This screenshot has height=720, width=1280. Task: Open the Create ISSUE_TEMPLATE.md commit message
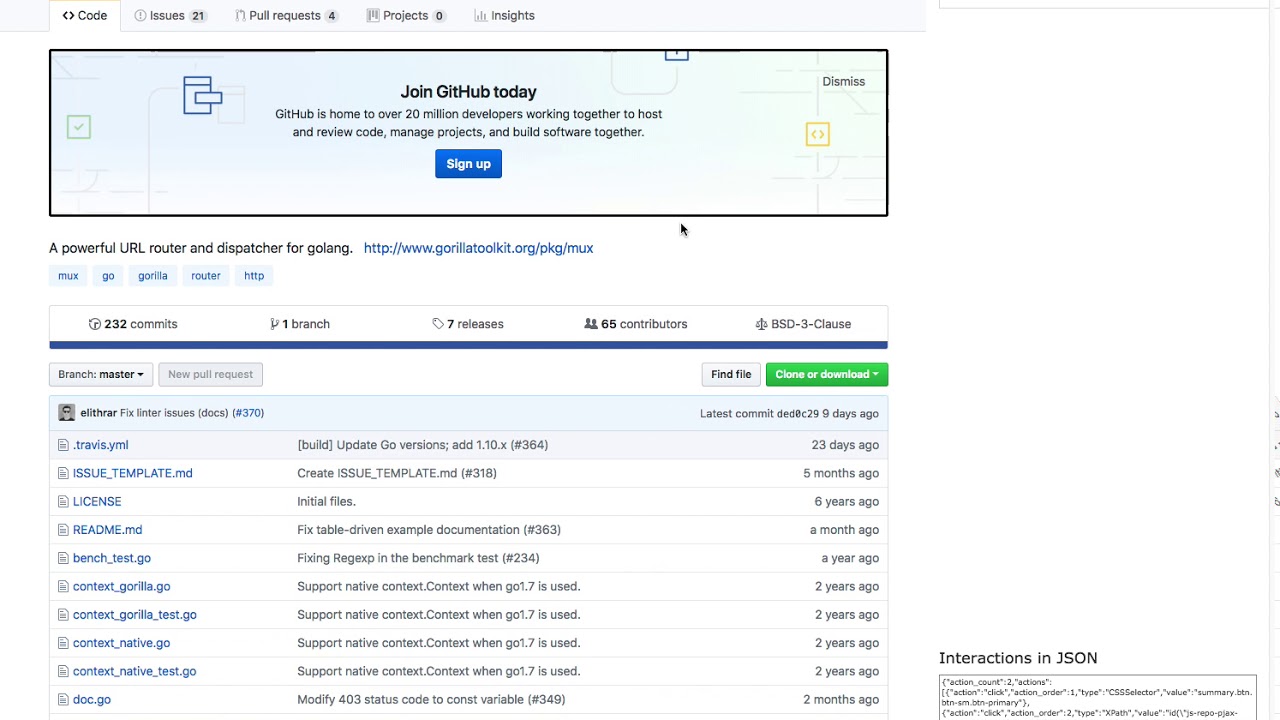(x=396, y=473)
